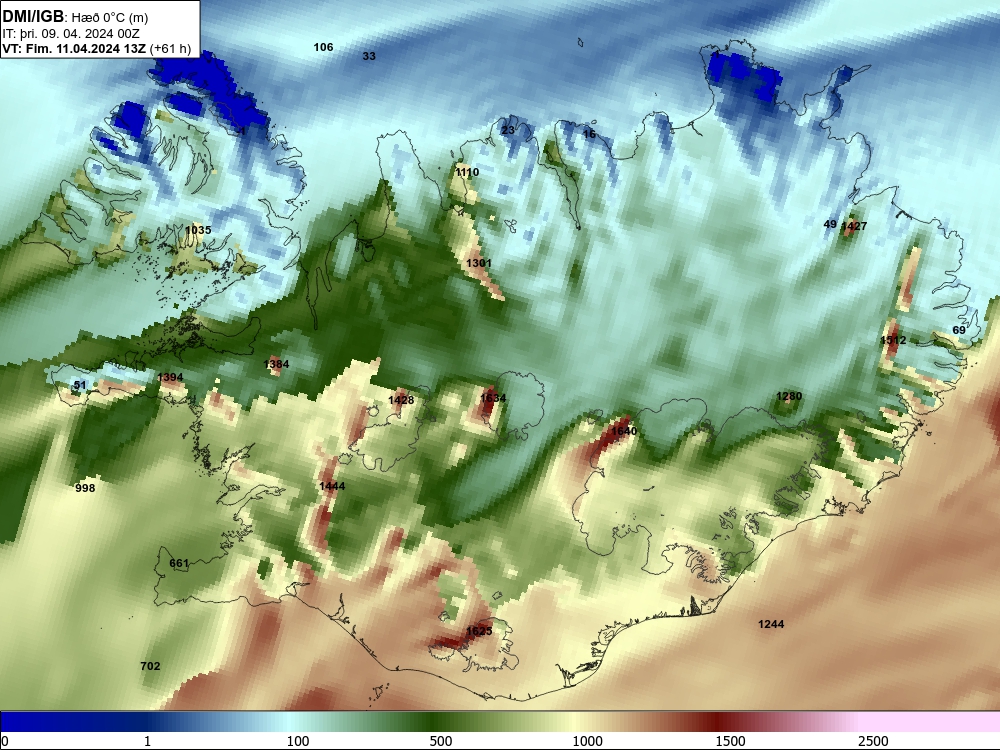Viewport: 1000px width, 750px height.
Task: Click the map value 998
Action: point(85,489)
